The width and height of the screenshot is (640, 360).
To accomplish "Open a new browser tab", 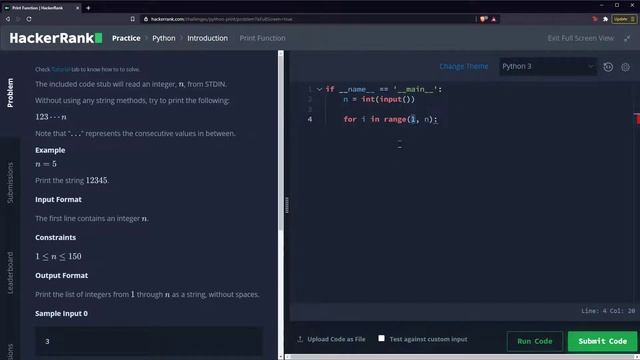I will pos(88,8).
